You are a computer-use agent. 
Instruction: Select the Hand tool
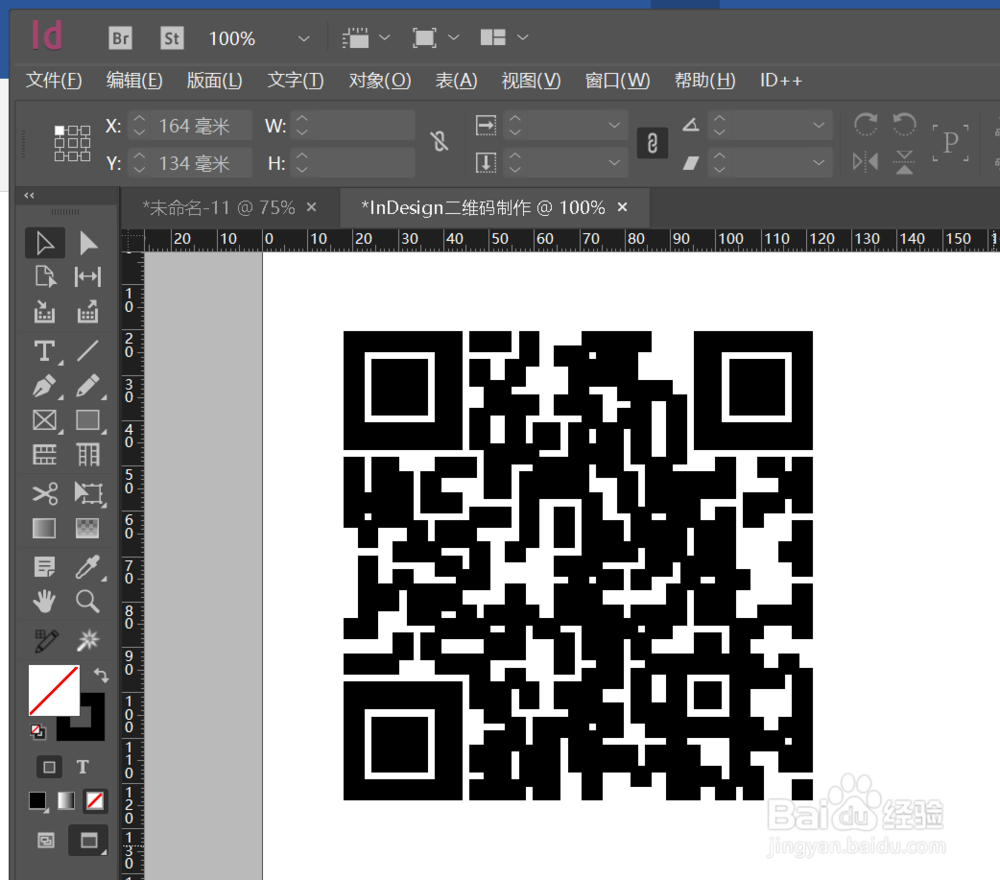pos(45,601)
